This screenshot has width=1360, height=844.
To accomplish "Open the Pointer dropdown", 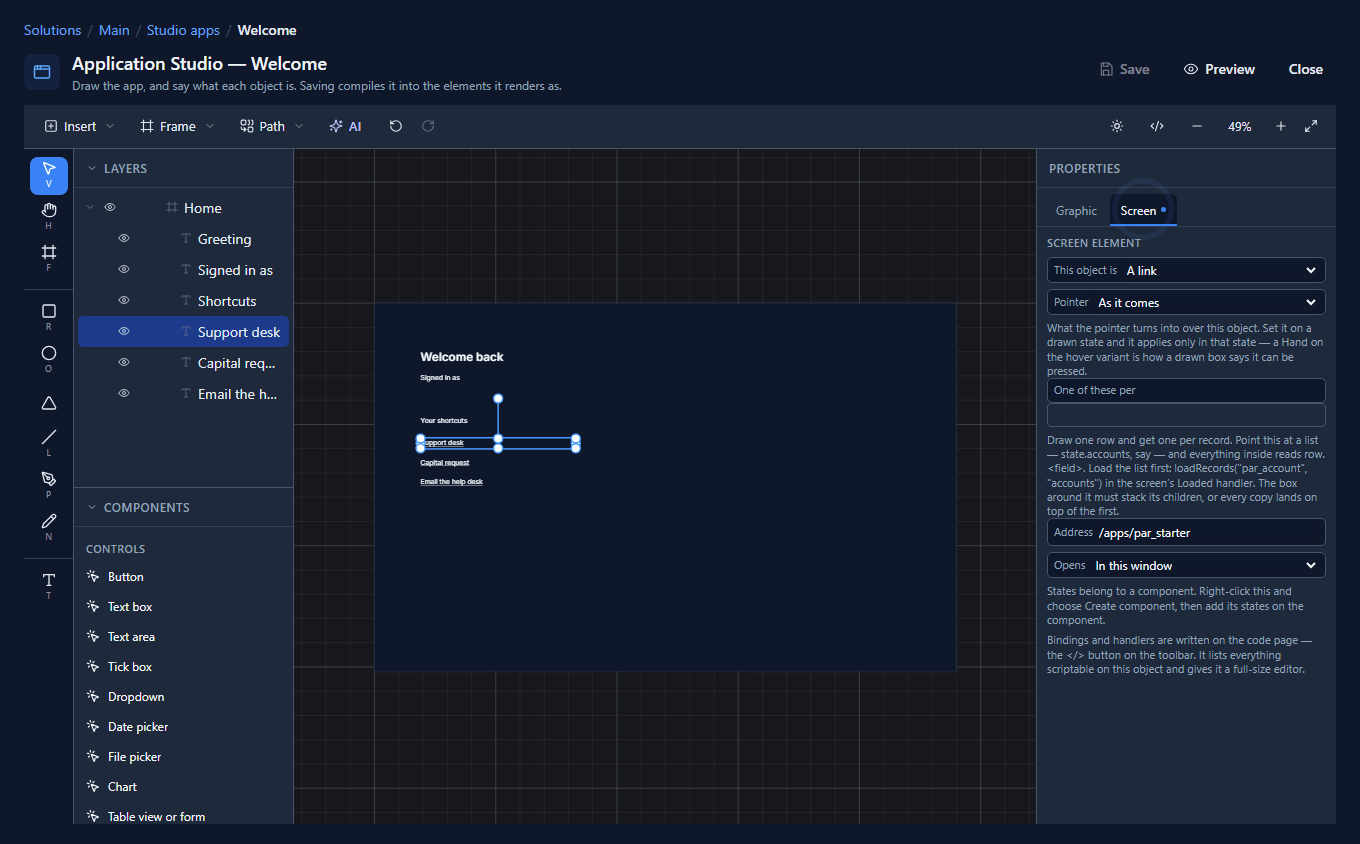I will click(1186, 302).
